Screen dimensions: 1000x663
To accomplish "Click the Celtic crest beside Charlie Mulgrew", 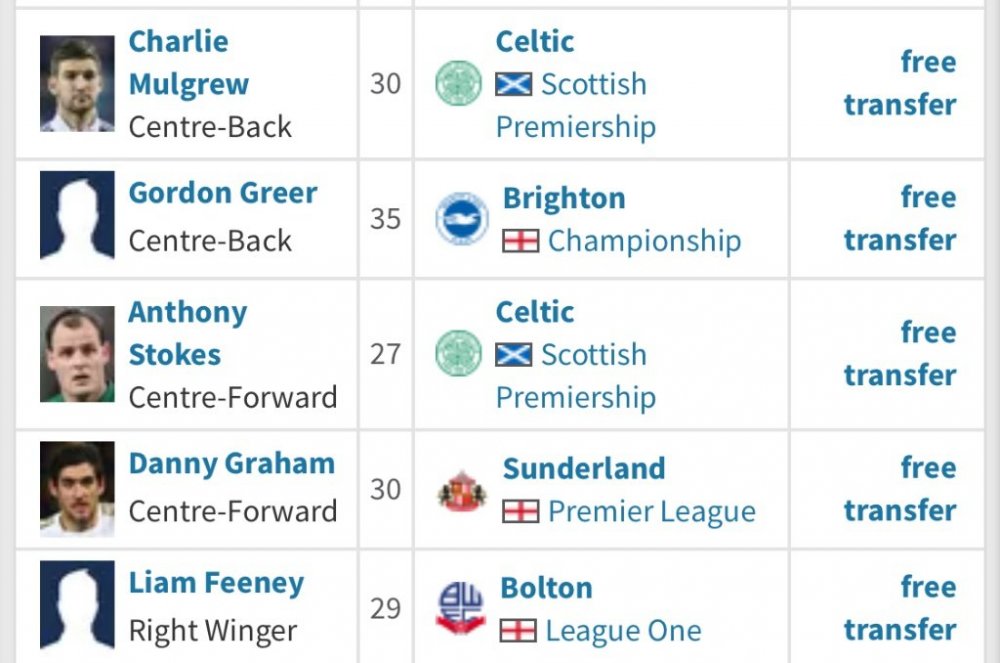I will point(459,84).
